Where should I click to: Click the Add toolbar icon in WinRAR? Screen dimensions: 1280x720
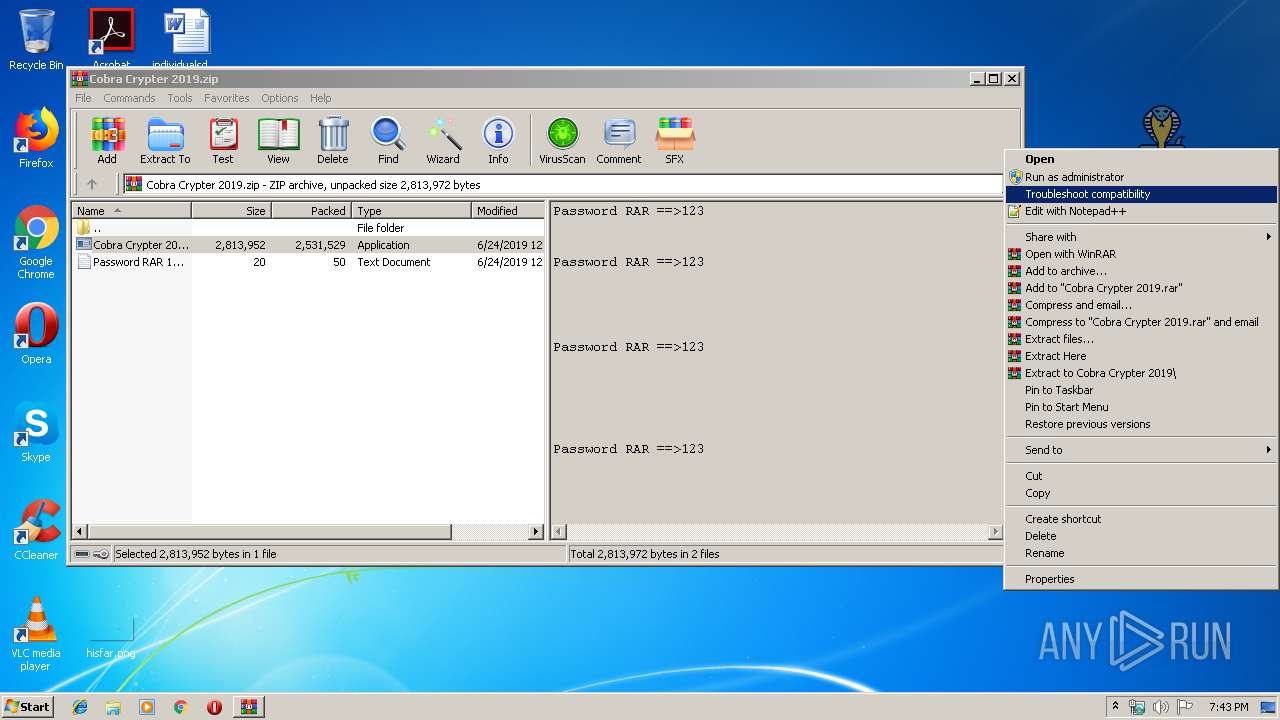click(107, 140)
